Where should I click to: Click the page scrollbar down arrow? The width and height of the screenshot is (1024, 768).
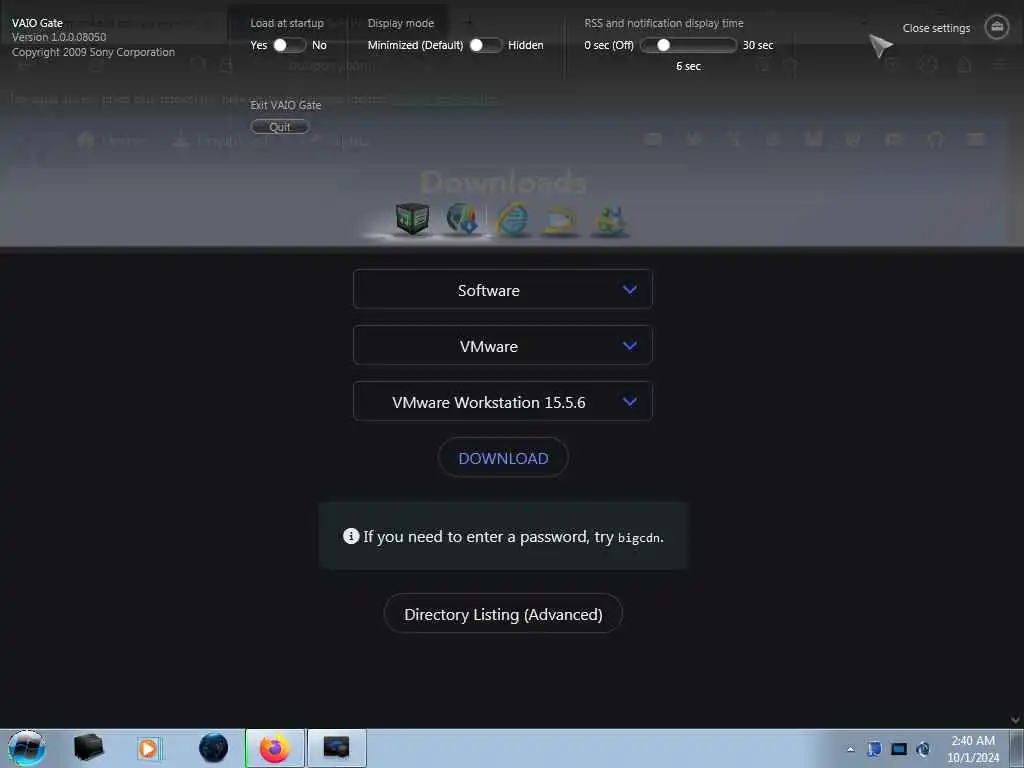coord(1015,720)
